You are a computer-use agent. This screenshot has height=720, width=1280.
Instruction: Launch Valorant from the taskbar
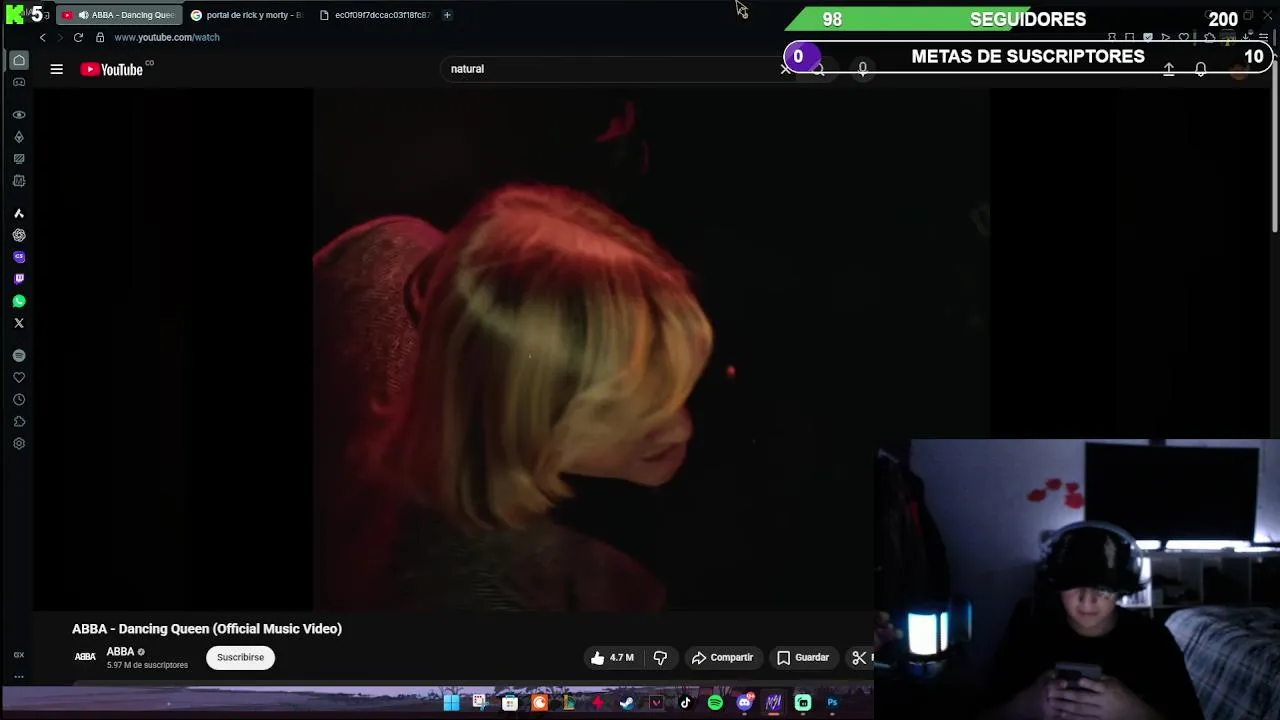pyautogui.click(x=656, y=703)
